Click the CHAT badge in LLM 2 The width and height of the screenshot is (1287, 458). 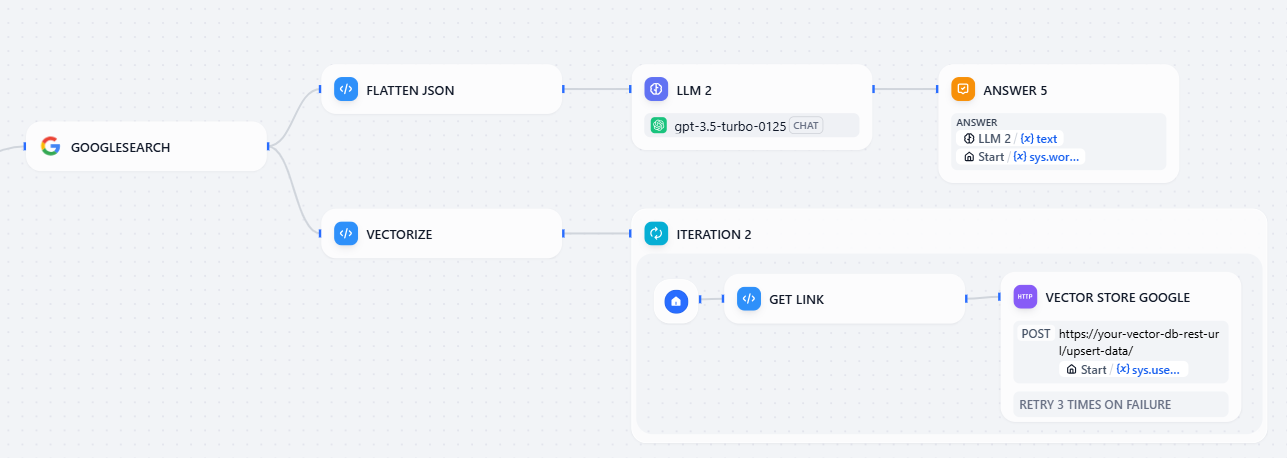[805, 125]
